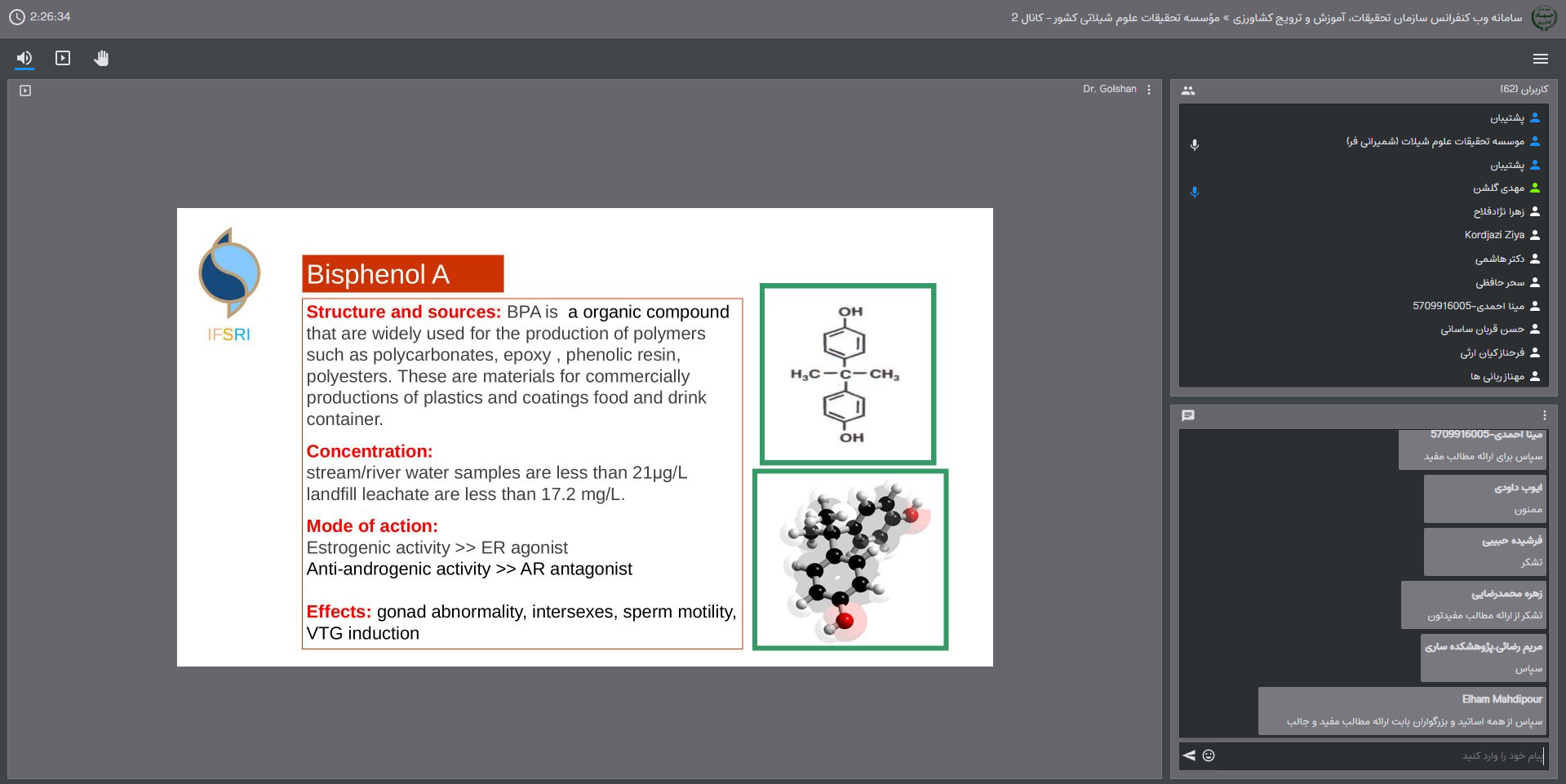Click the Bisphenol A slide
The image size is (1566, 784).
tap(584, 436)
